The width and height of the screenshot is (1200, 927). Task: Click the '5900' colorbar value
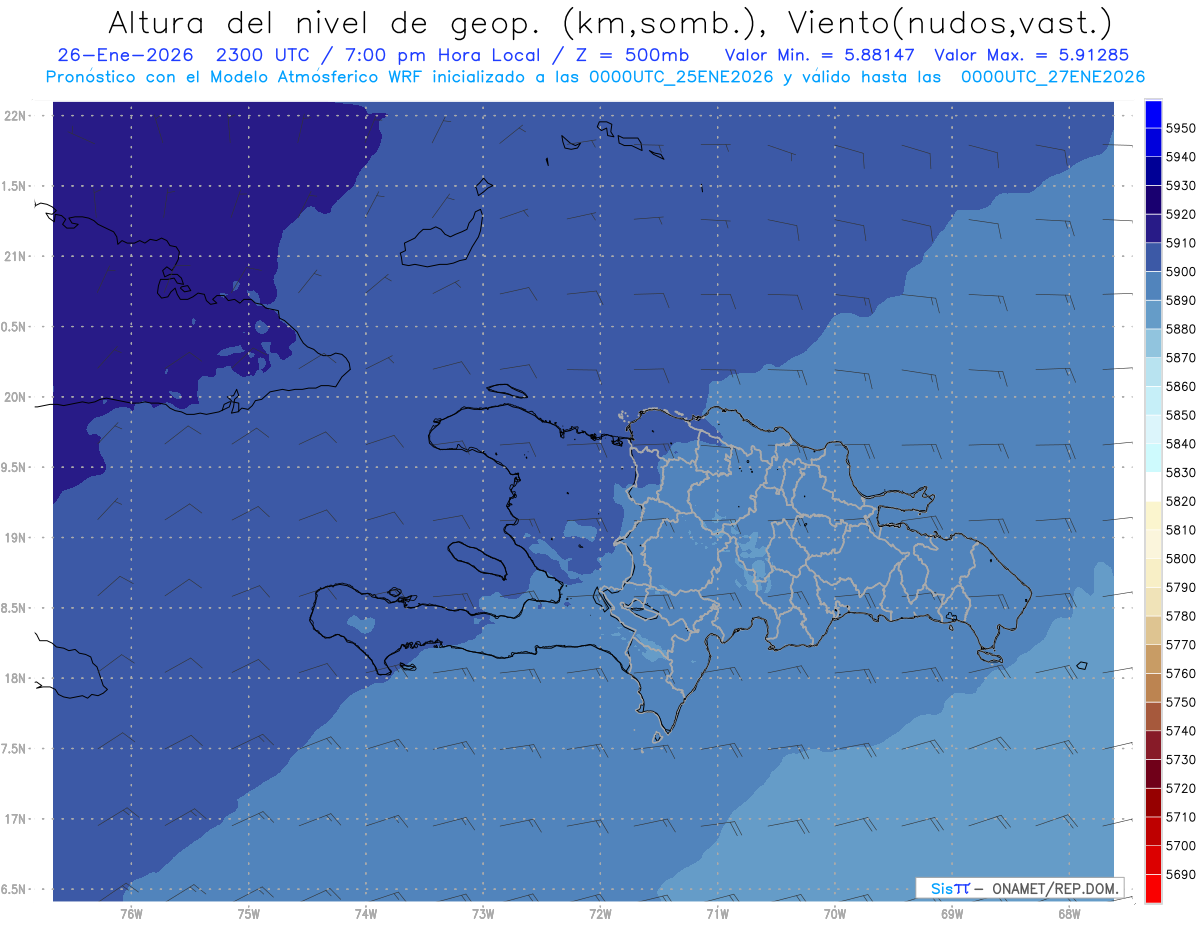point(1180,272)
